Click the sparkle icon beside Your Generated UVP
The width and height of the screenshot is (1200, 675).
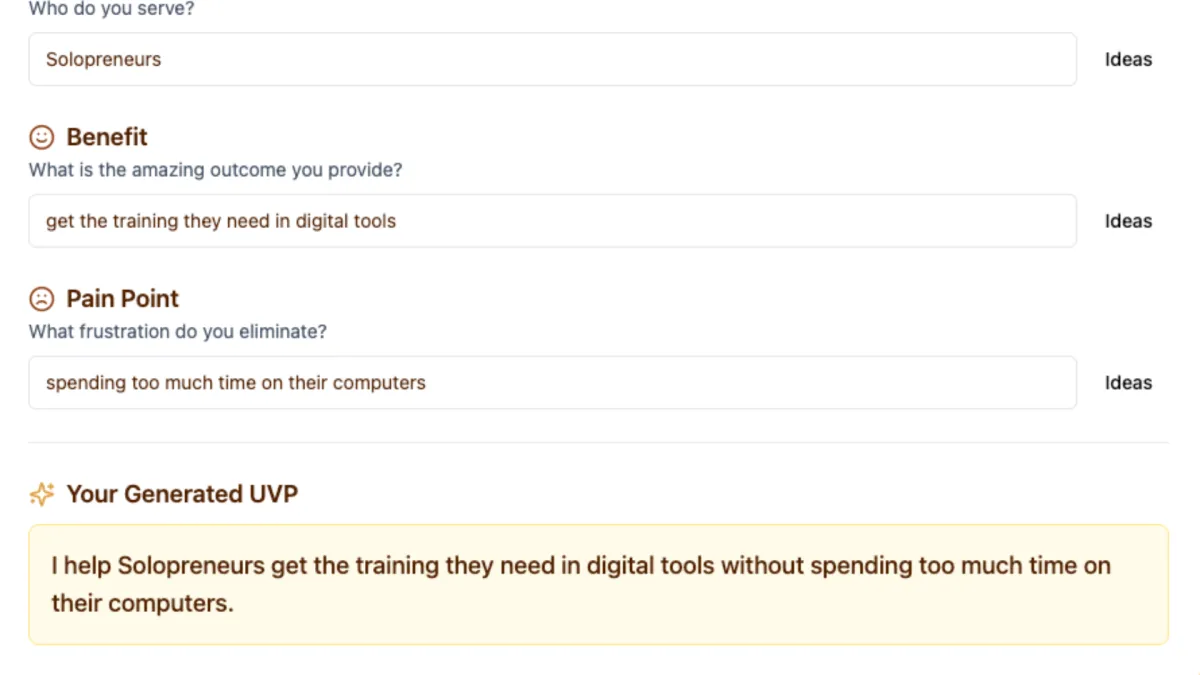tap(42, 494)
